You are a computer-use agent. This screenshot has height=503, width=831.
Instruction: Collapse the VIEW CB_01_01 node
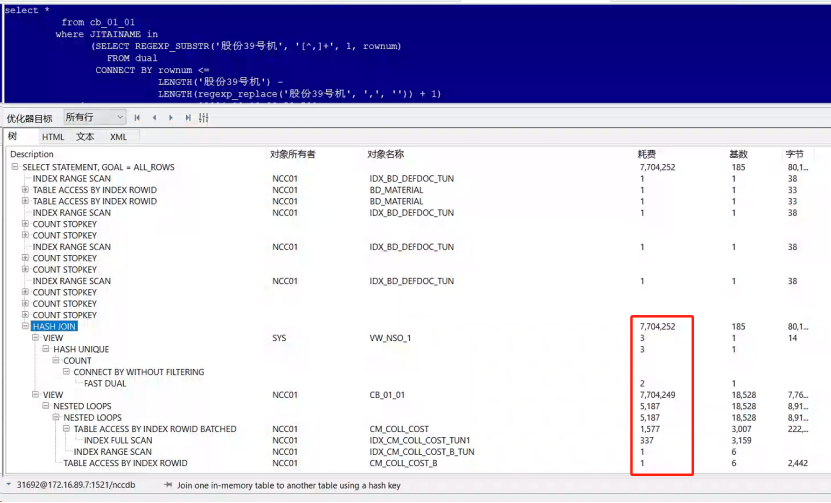36,394
